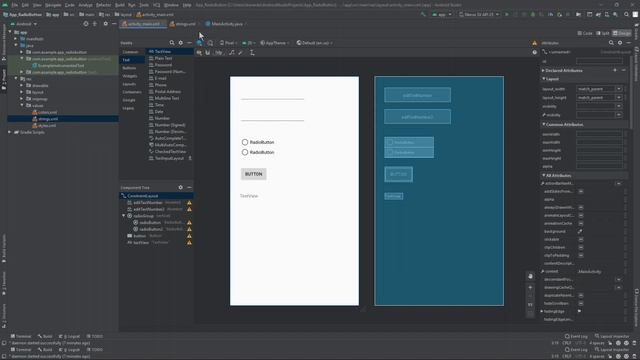The image size is (640, 360).
Task: Select the Buttons palette category
Action: 130,68
